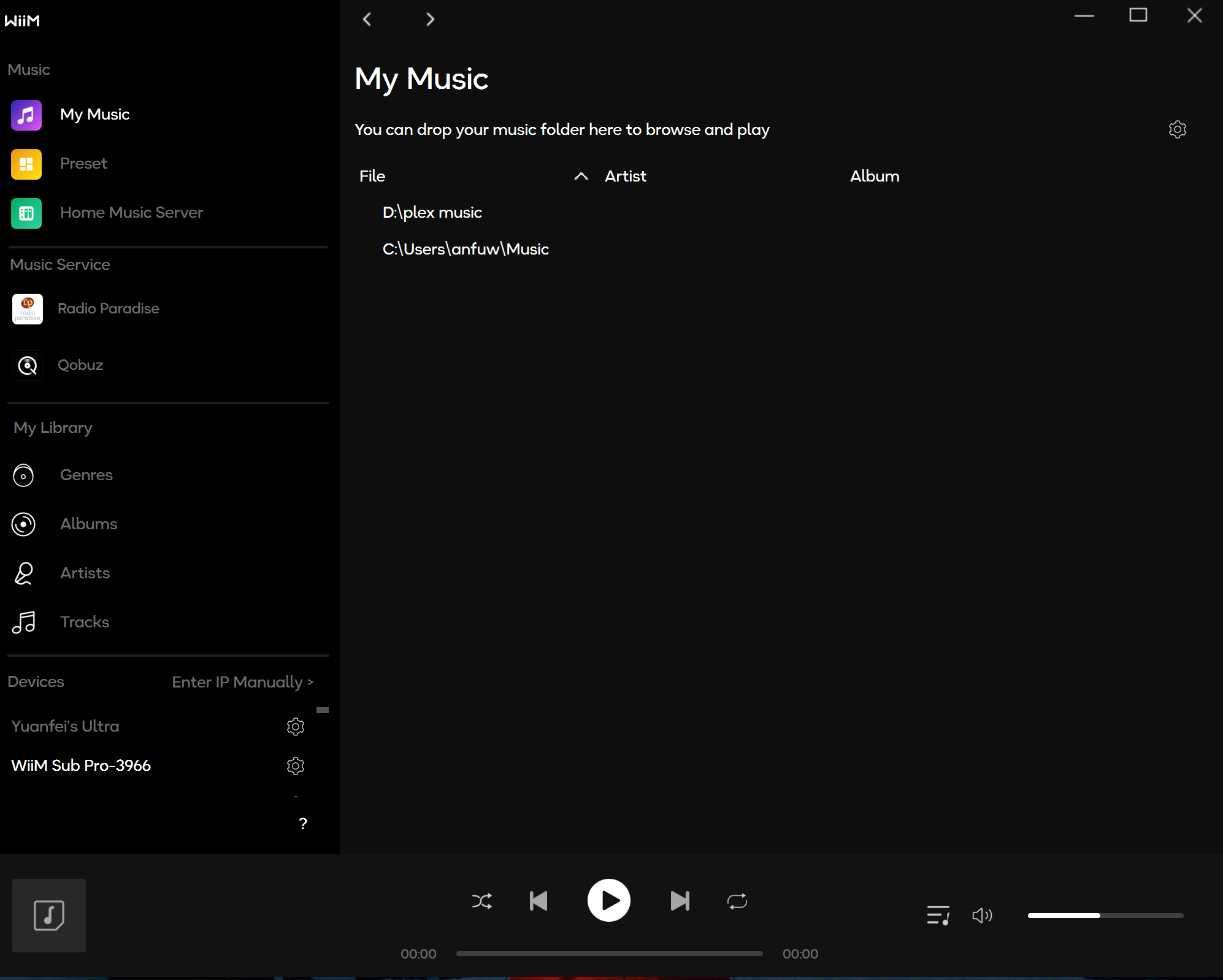This screenshot has width=1223, height=980.
Task: Navigate back with the left arrow
Action: 367,20
